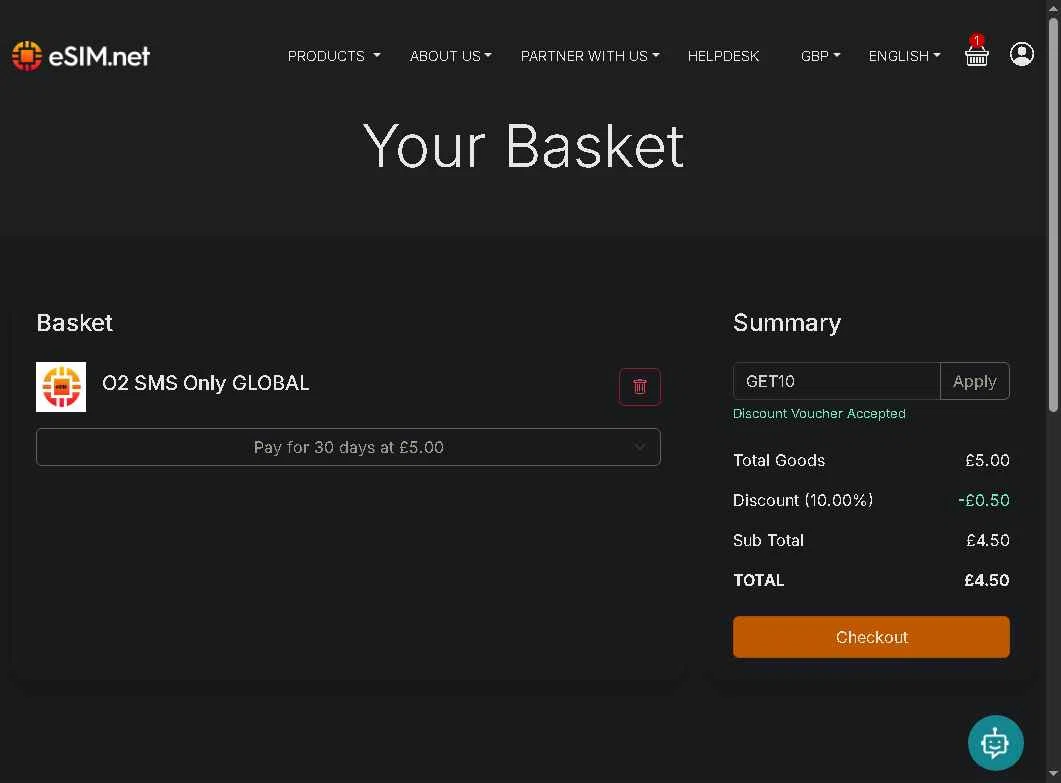Open the 'Pay for 30 days at £5.00' dropdown
Image resolution: width=1061 pixels, height=783 pixels.
pos(348,447)
